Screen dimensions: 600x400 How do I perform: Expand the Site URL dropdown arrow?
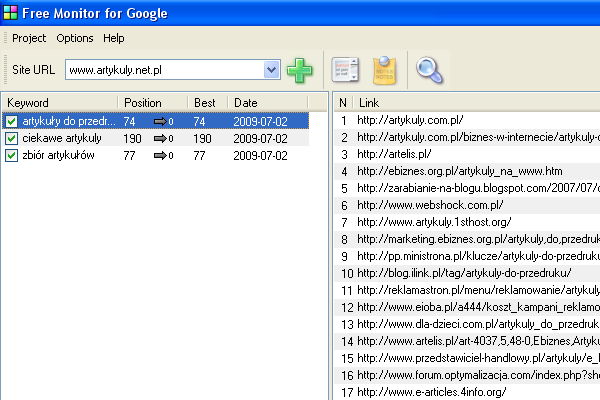click(x=272, y=70)
